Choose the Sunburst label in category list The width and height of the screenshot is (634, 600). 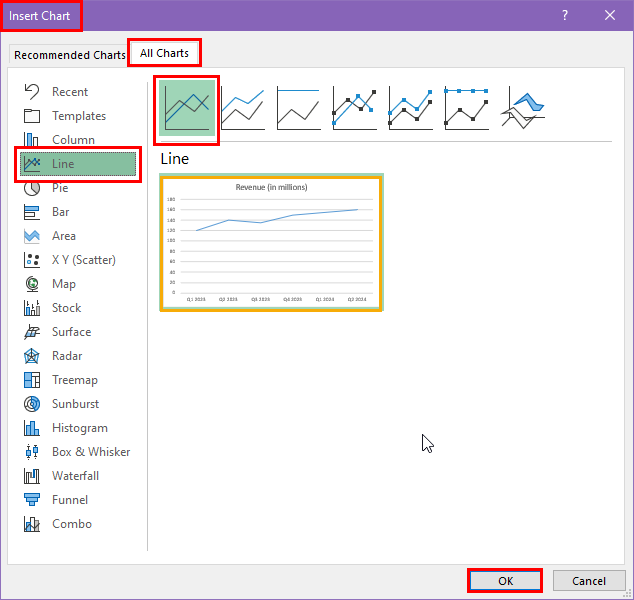coord(75,404)
